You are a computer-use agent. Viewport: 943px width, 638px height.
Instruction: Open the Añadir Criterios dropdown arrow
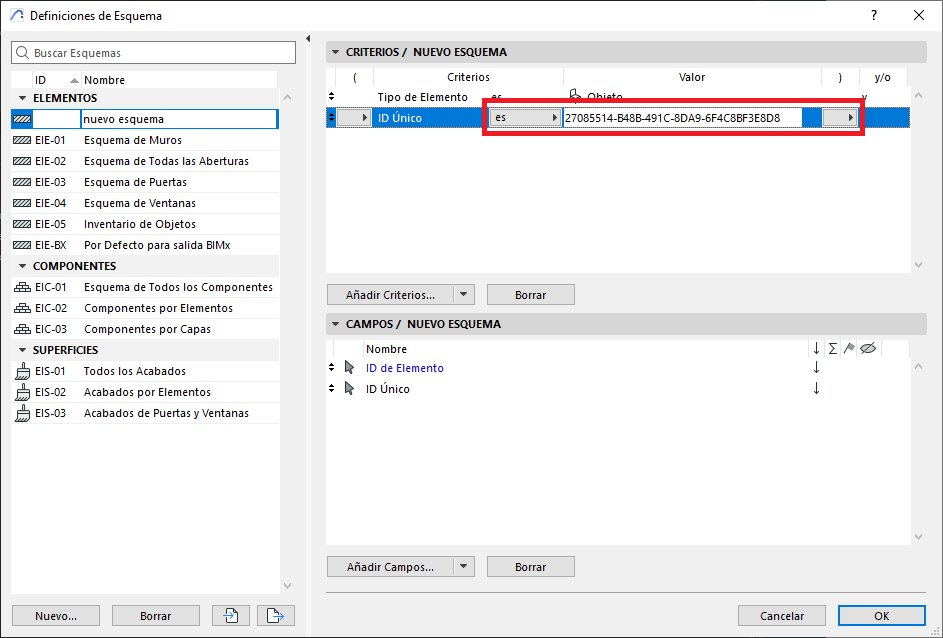pos(462,295)
